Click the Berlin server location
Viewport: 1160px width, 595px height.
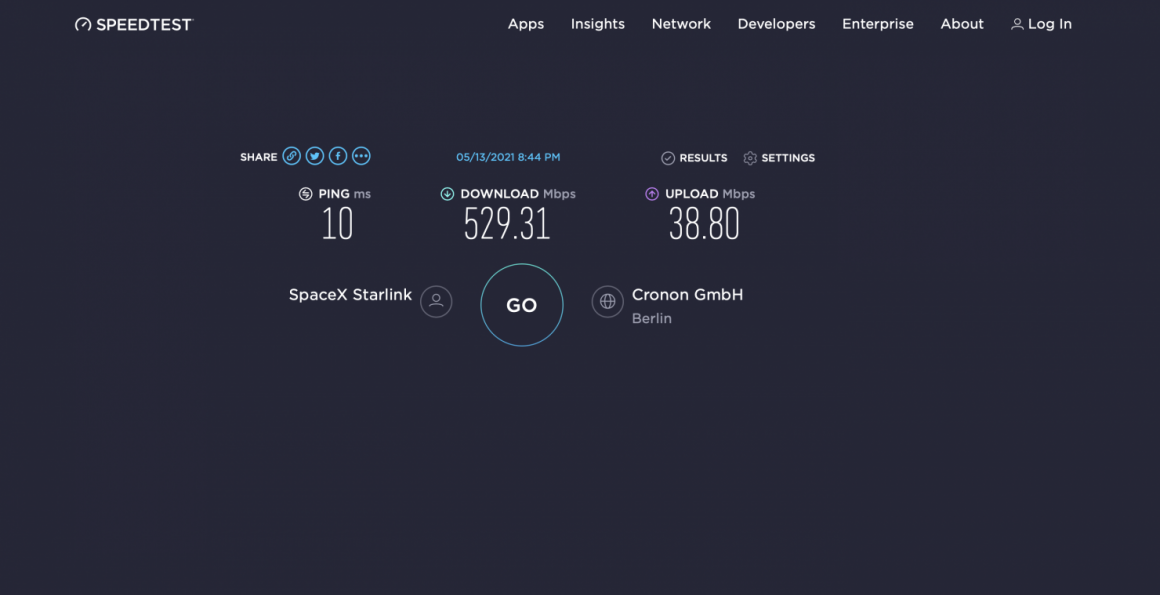652,319
